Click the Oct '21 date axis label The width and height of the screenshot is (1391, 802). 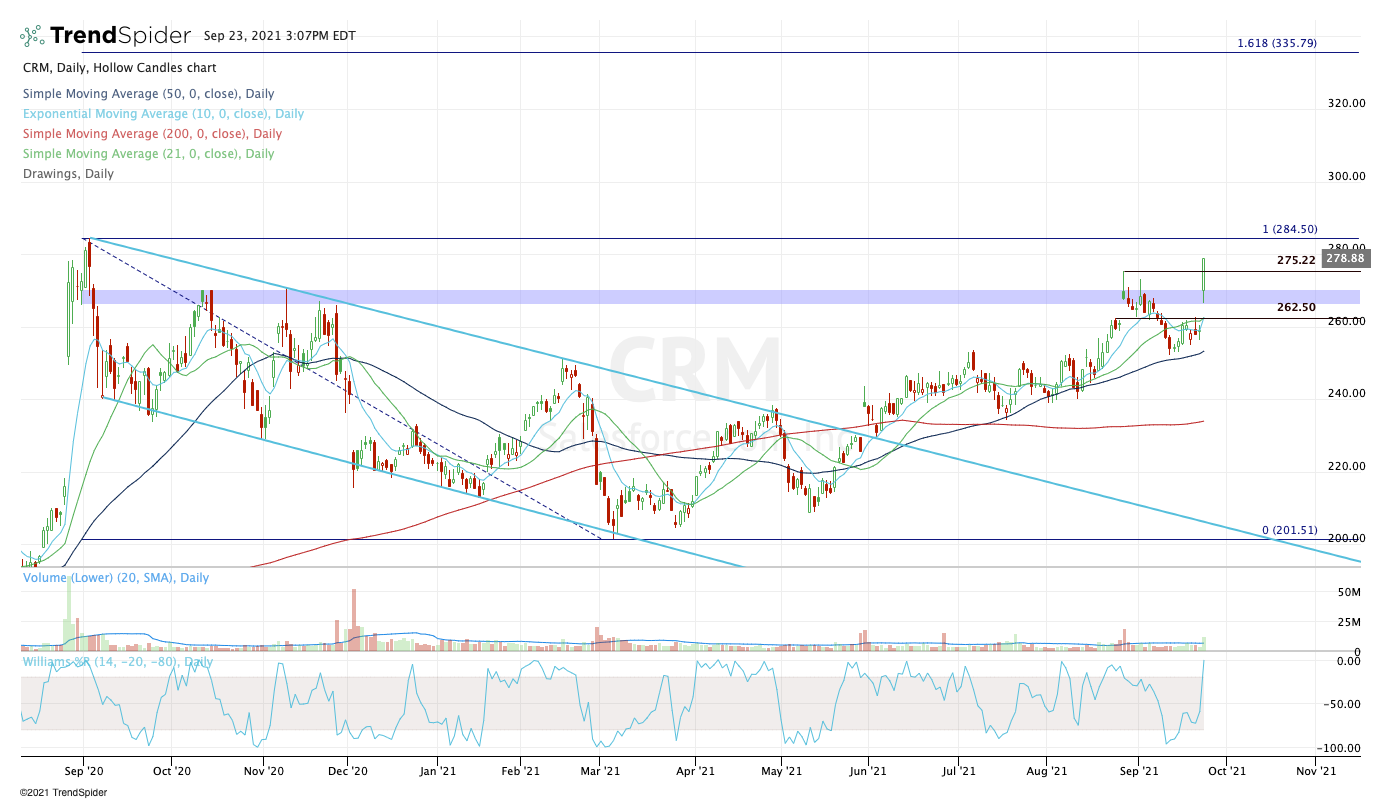coord(1227,771)
